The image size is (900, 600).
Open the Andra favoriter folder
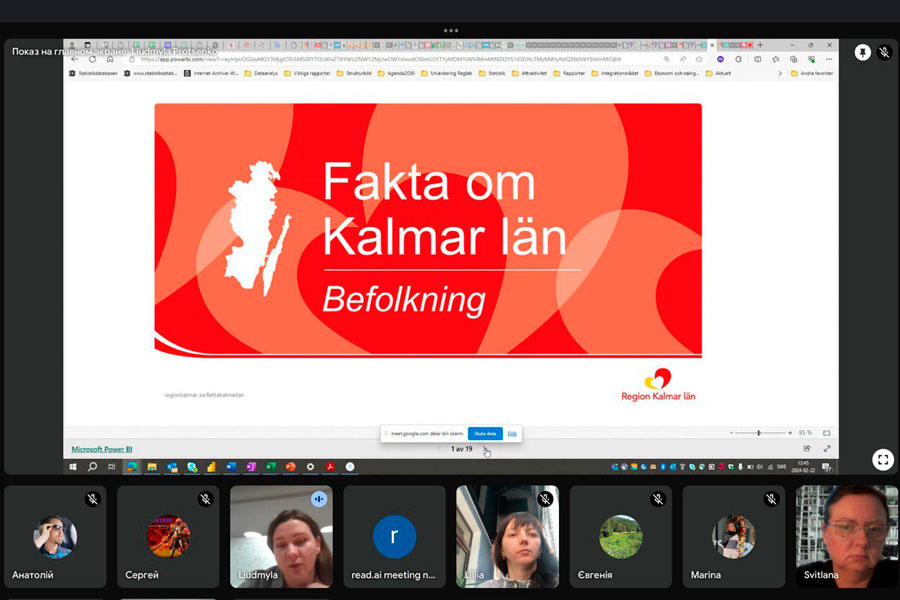coord(812,73)
